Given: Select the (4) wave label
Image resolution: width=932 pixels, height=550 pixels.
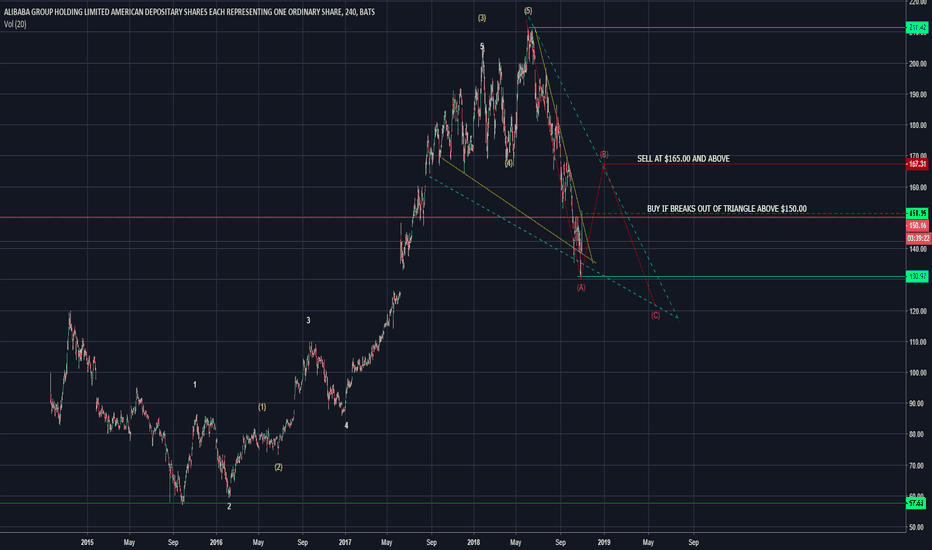Looking at the screenshot, I should [x=509, y=163].
